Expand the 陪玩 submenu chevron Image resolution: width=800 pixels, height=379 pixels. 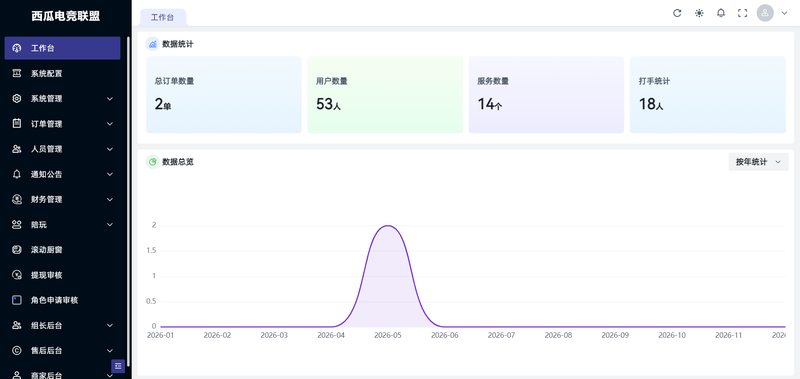pos(110,224)
